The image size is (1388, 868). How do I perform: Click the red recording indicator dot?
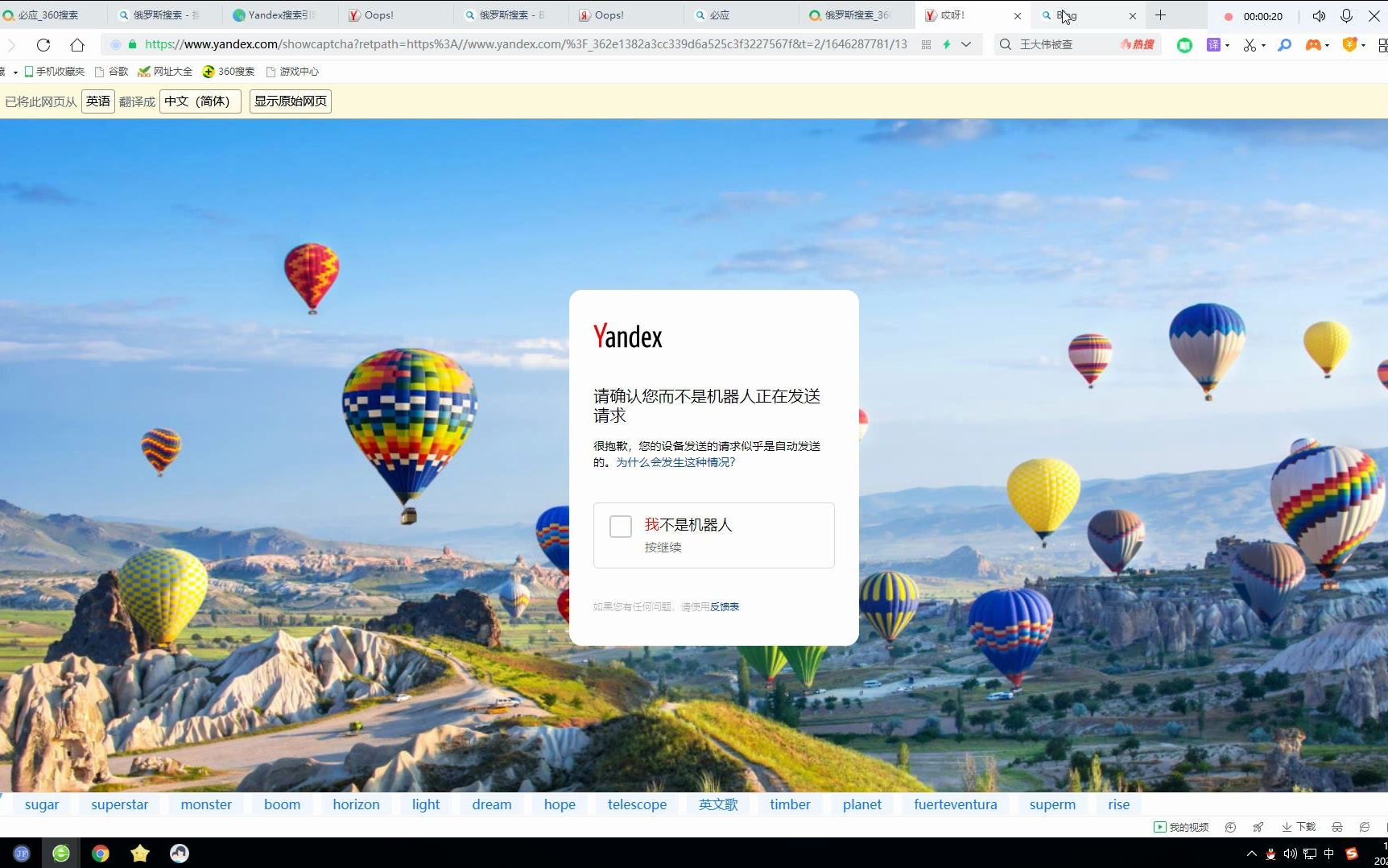coord(1229,16)
